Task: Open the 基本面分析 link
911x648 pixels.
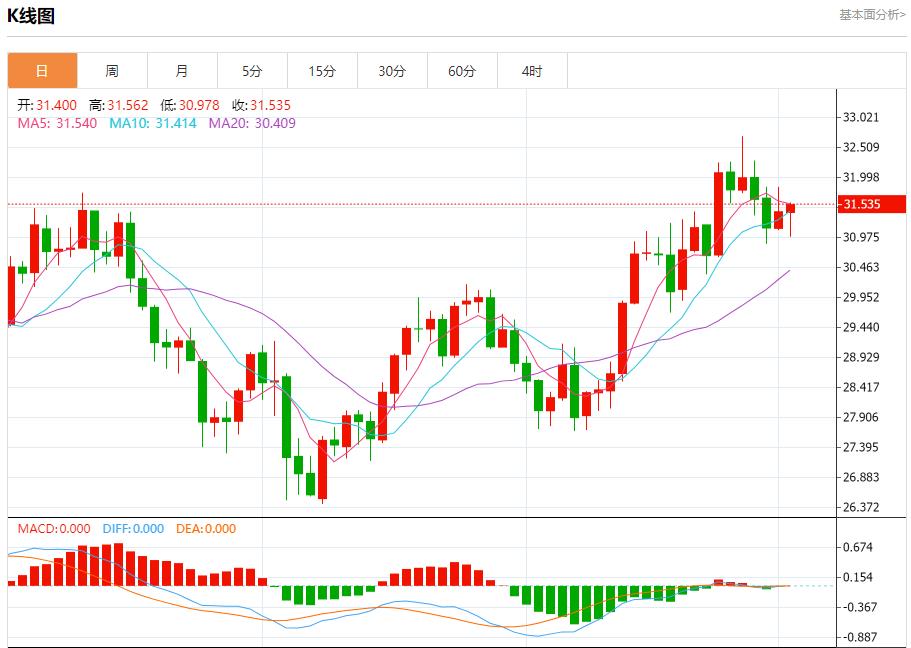Action: tap(871, 15)
